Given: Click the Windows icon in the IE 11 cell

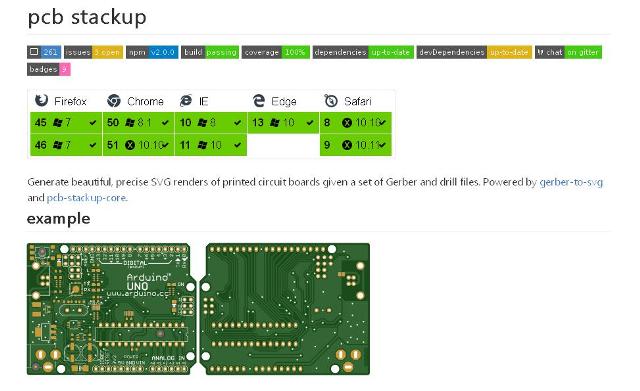Looking at the screenshot, I should click(x=202, y=145).
